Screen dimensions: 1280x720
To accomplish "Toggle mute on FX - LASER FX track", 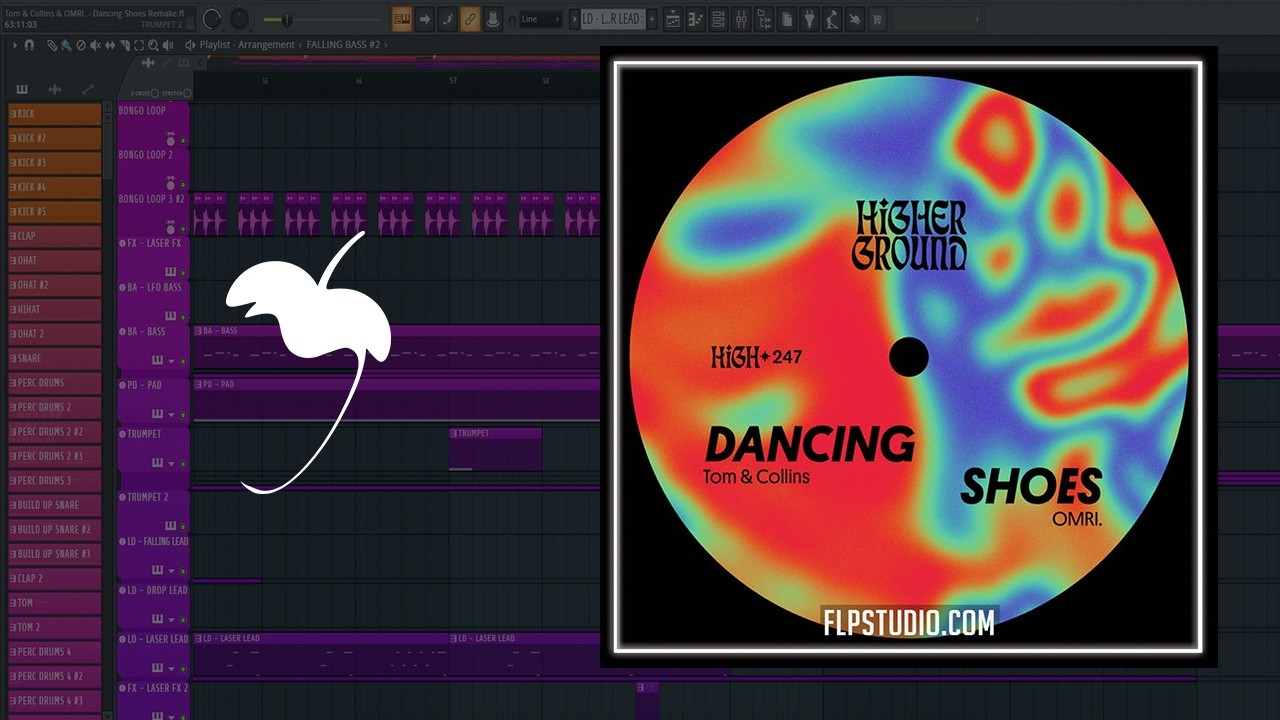I will pos(183,273).
